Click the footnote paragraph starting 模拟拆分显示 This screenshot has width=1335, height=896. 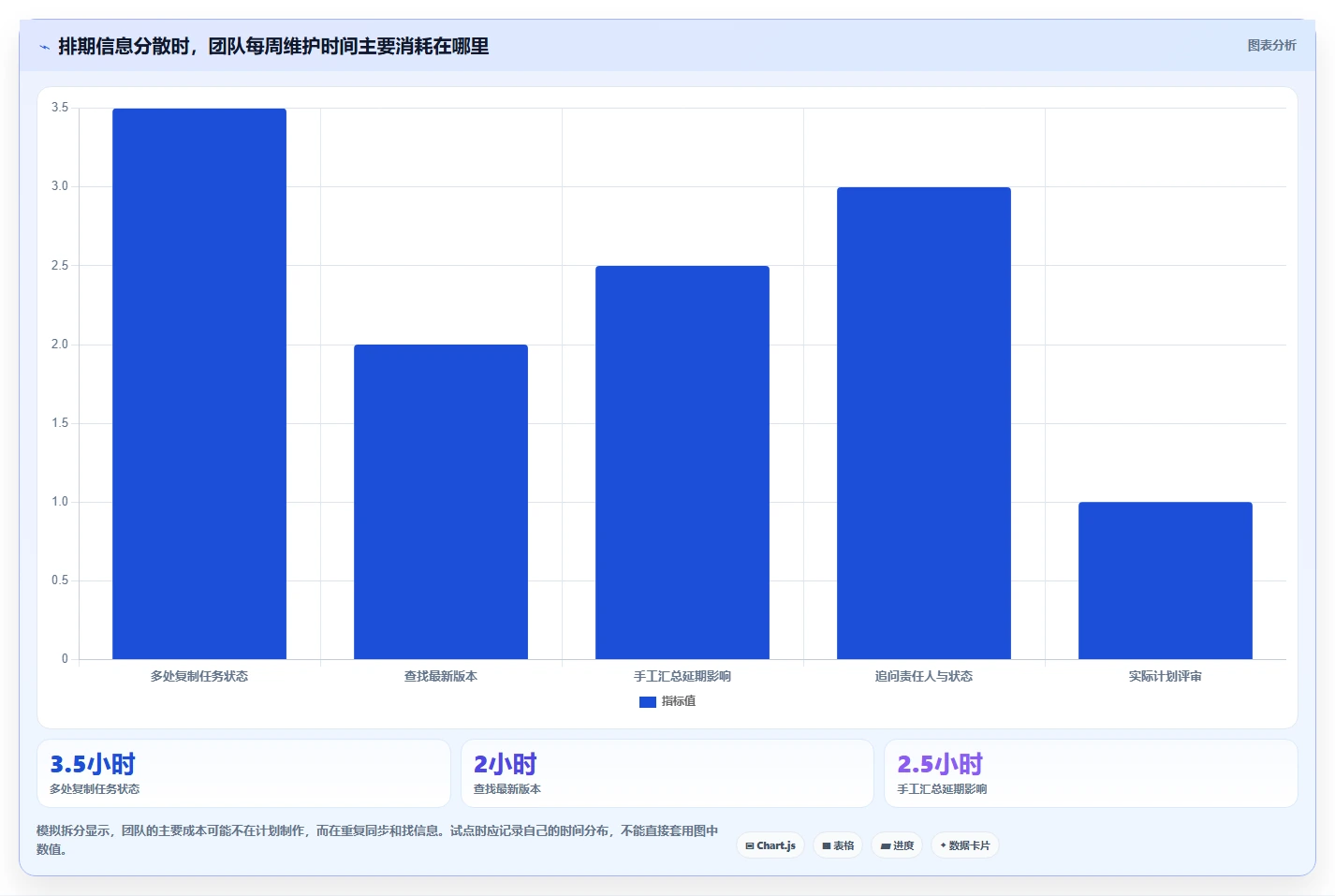[377, 840]
